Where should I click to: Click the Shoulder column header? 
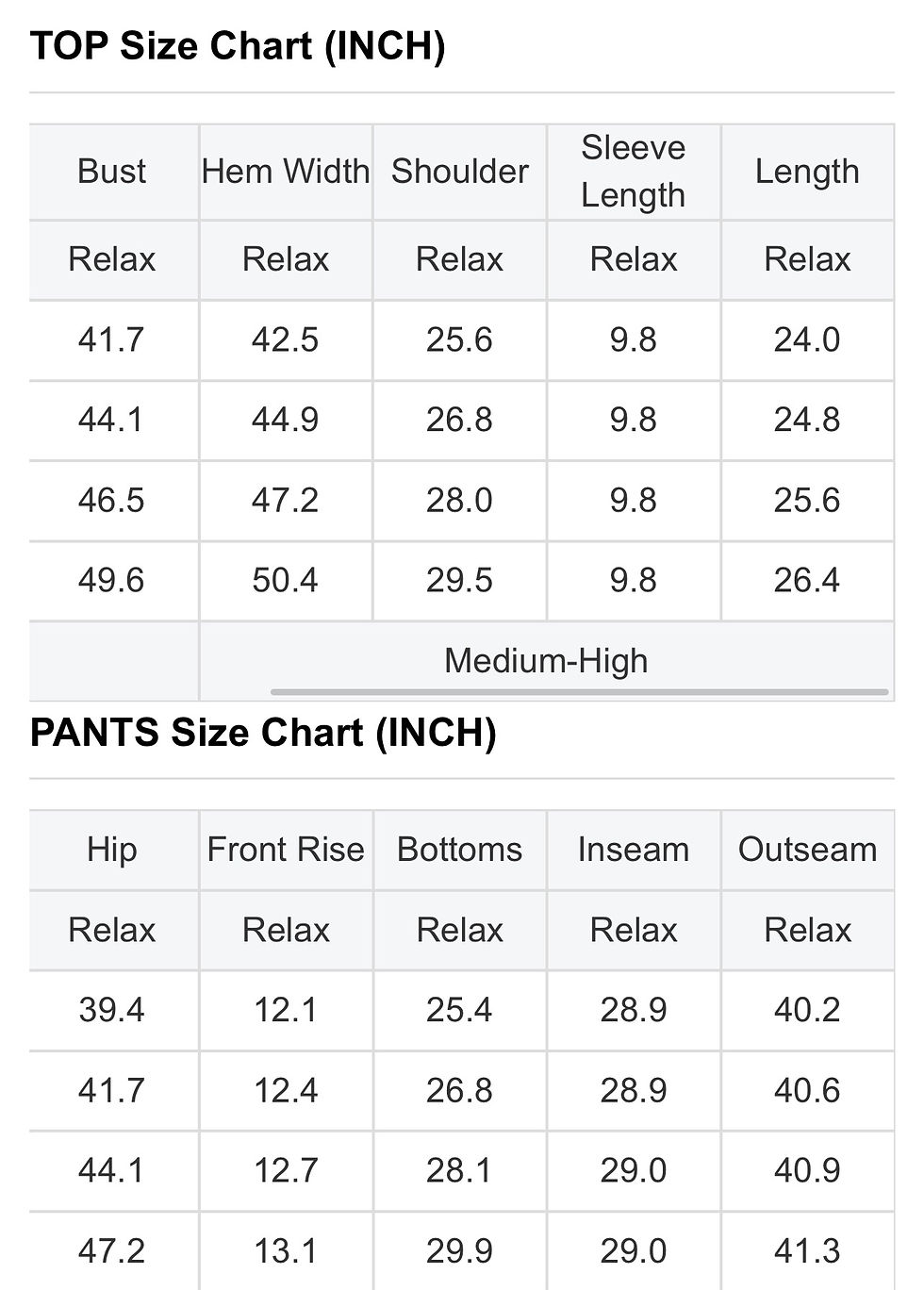[x=459, y=172]
